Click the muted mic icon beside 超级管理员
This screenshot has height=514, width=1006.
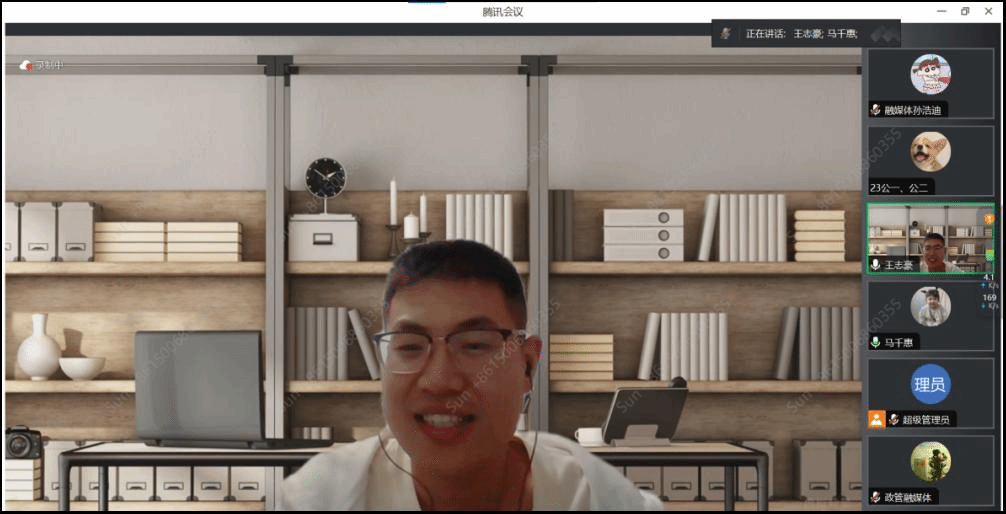[893, 420]
